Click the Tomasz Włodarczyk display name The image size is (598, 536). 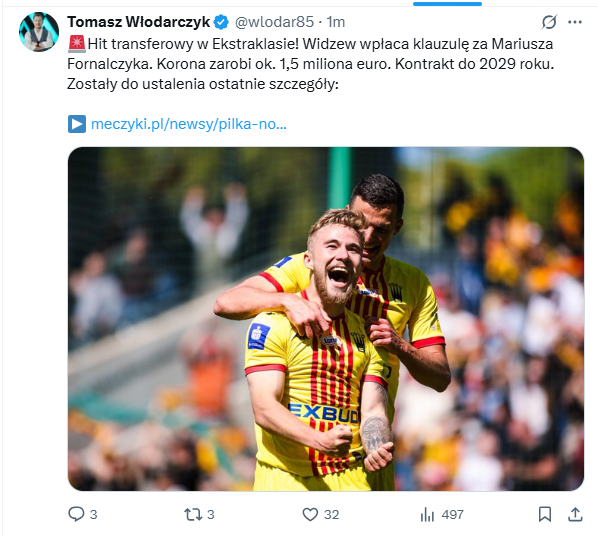point(138,22)
